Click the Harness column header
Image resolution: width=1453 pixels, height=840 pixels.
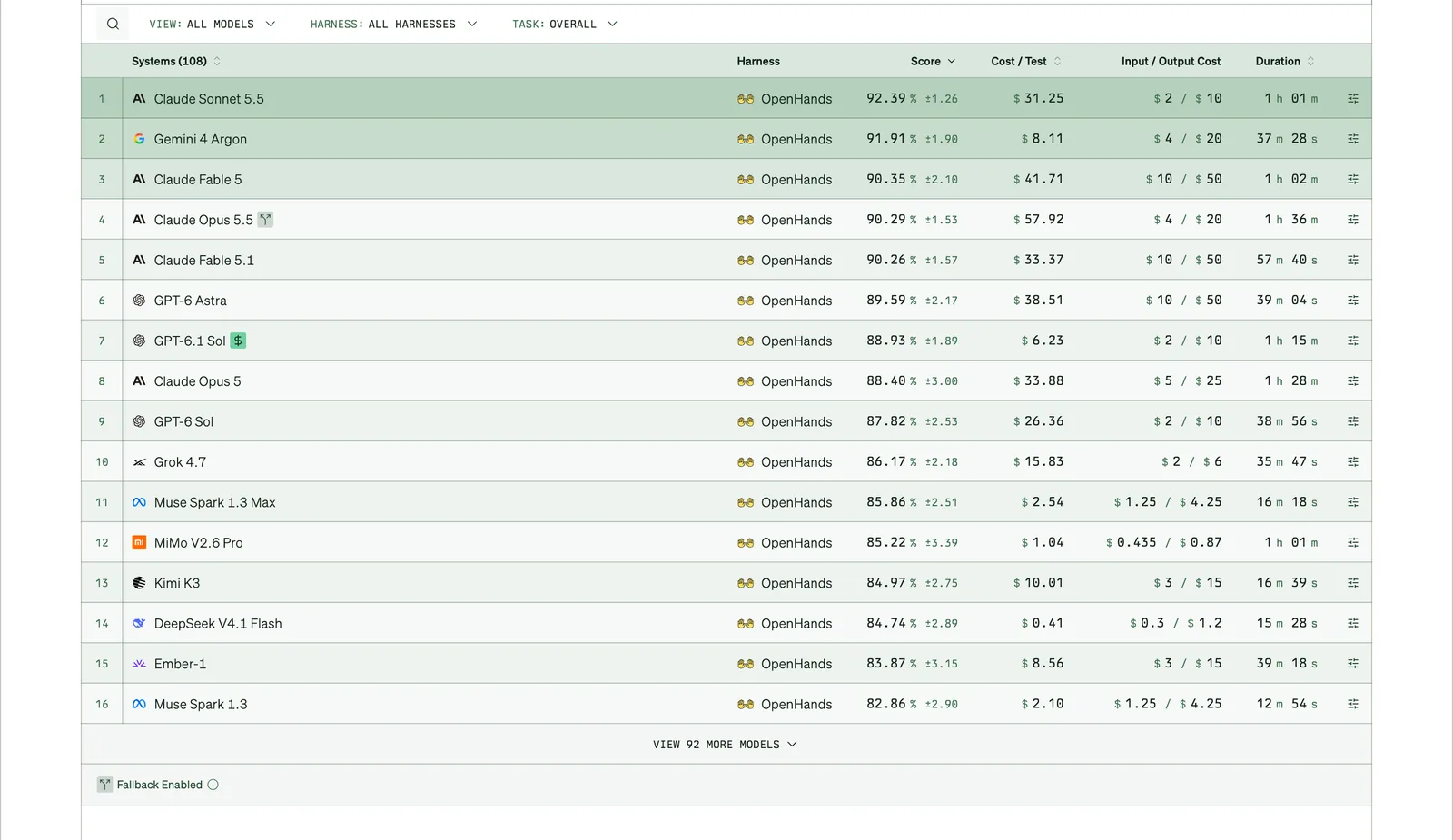click(758, 62)
